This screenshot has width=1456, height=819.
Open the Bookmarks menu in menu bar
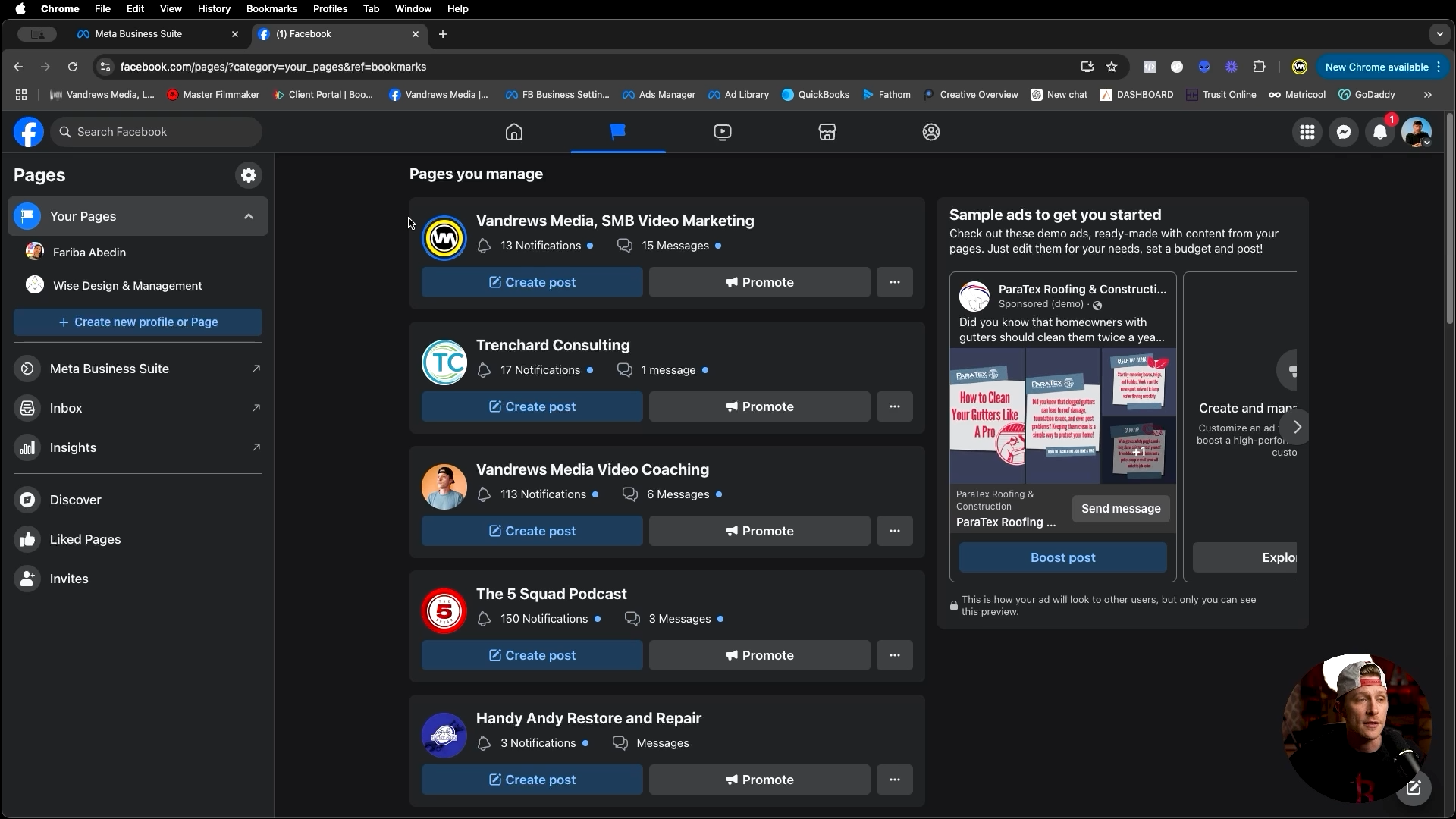pos(271,8)
